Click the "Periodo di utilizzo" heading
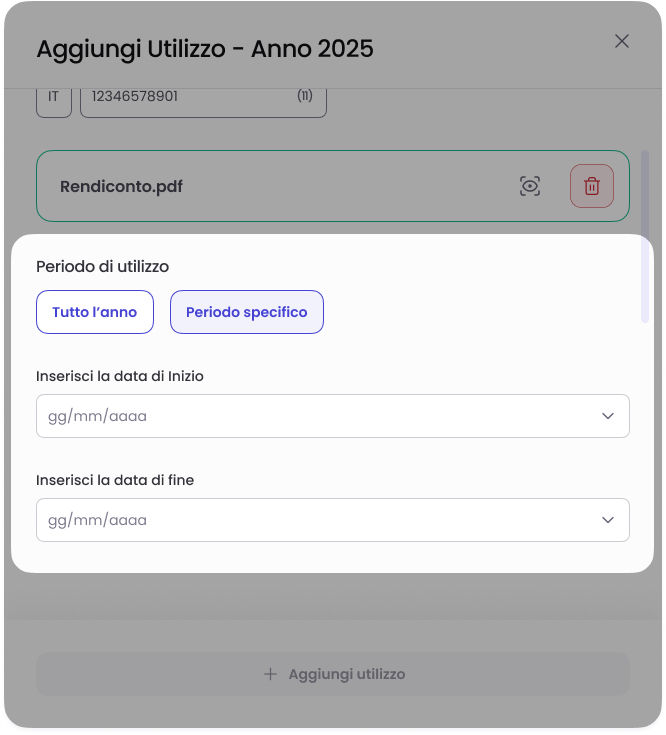666x735 pixels. point(102,267)
